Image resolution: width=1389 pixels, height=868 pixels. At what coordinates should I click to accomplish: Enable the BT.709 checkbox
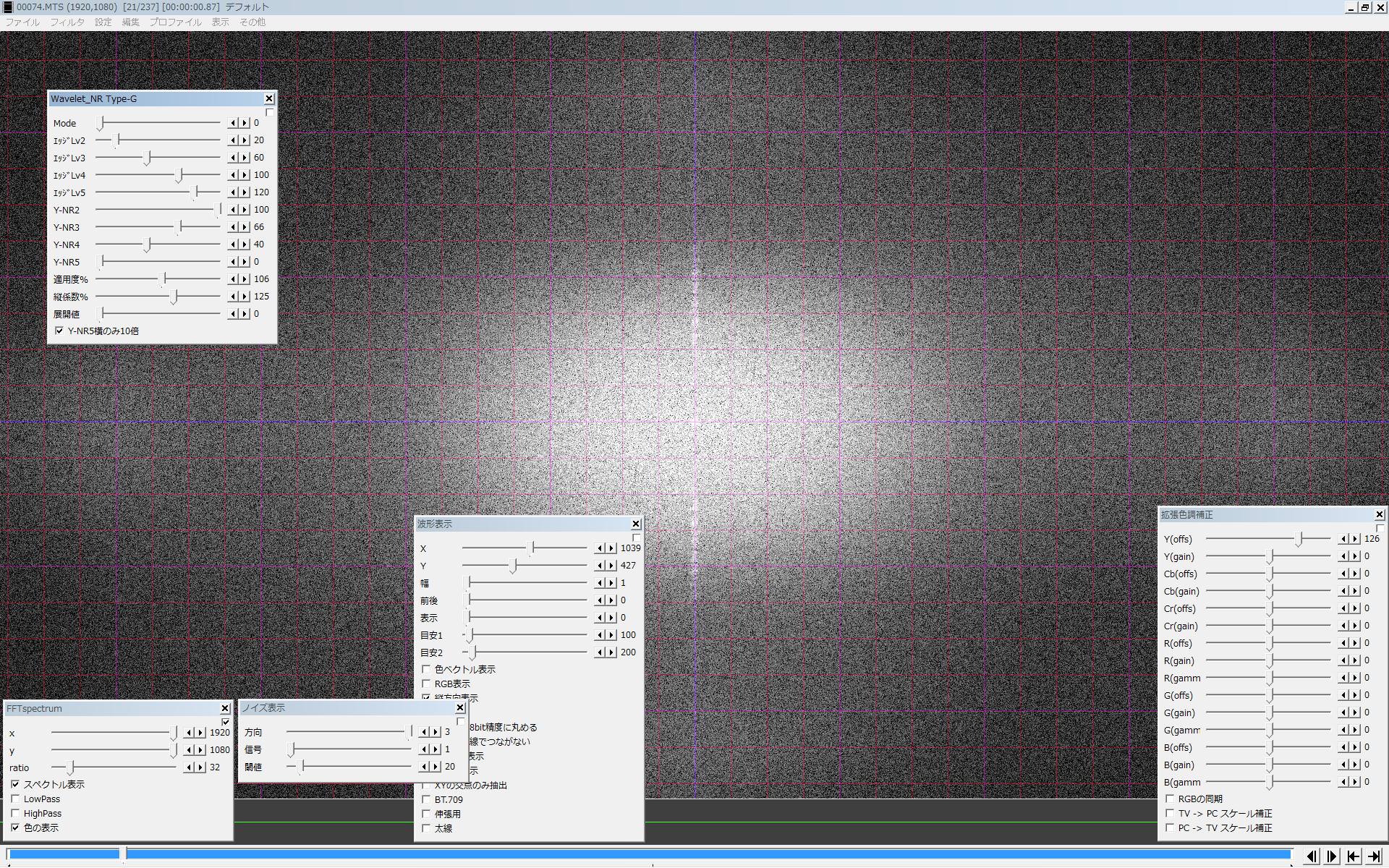(x=426, y=799)
